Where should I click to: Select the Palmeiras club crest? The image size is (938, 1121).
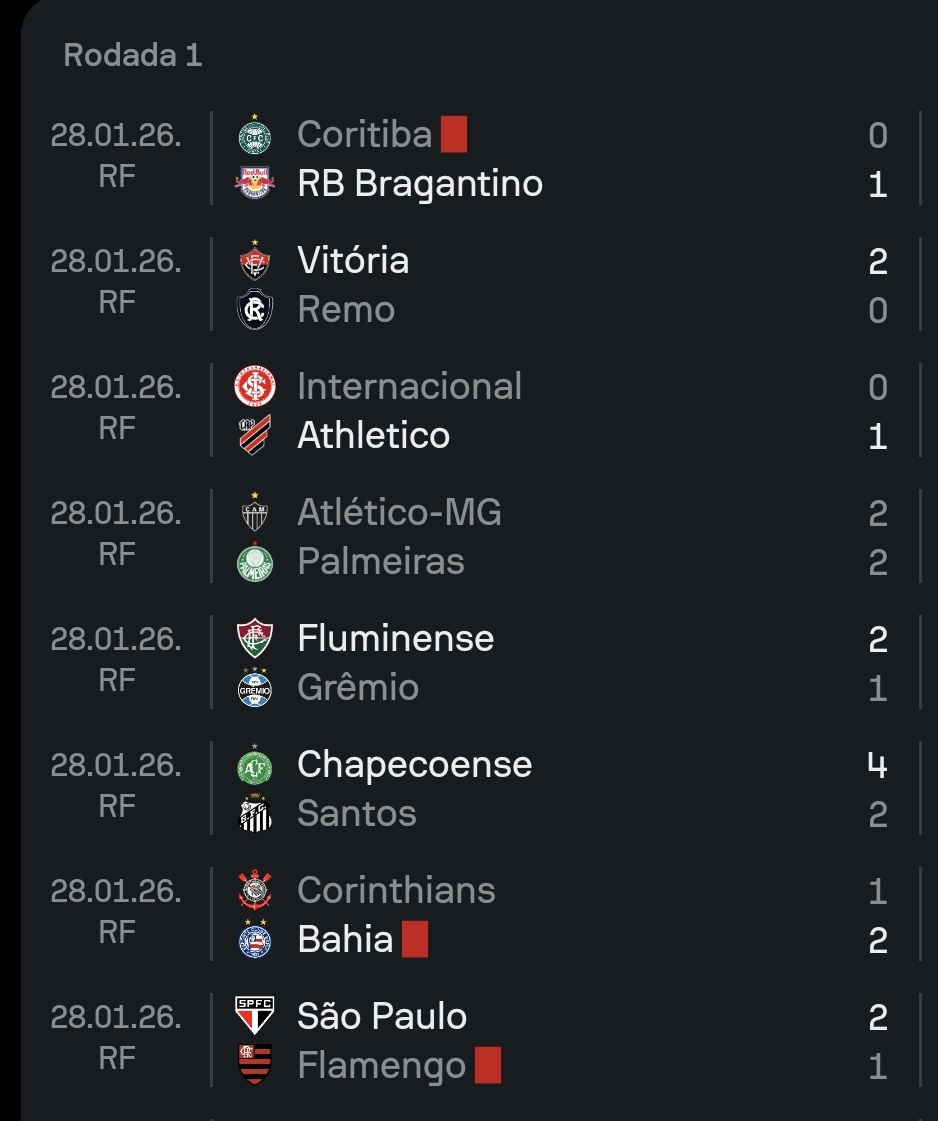click(x=255, y=562)
